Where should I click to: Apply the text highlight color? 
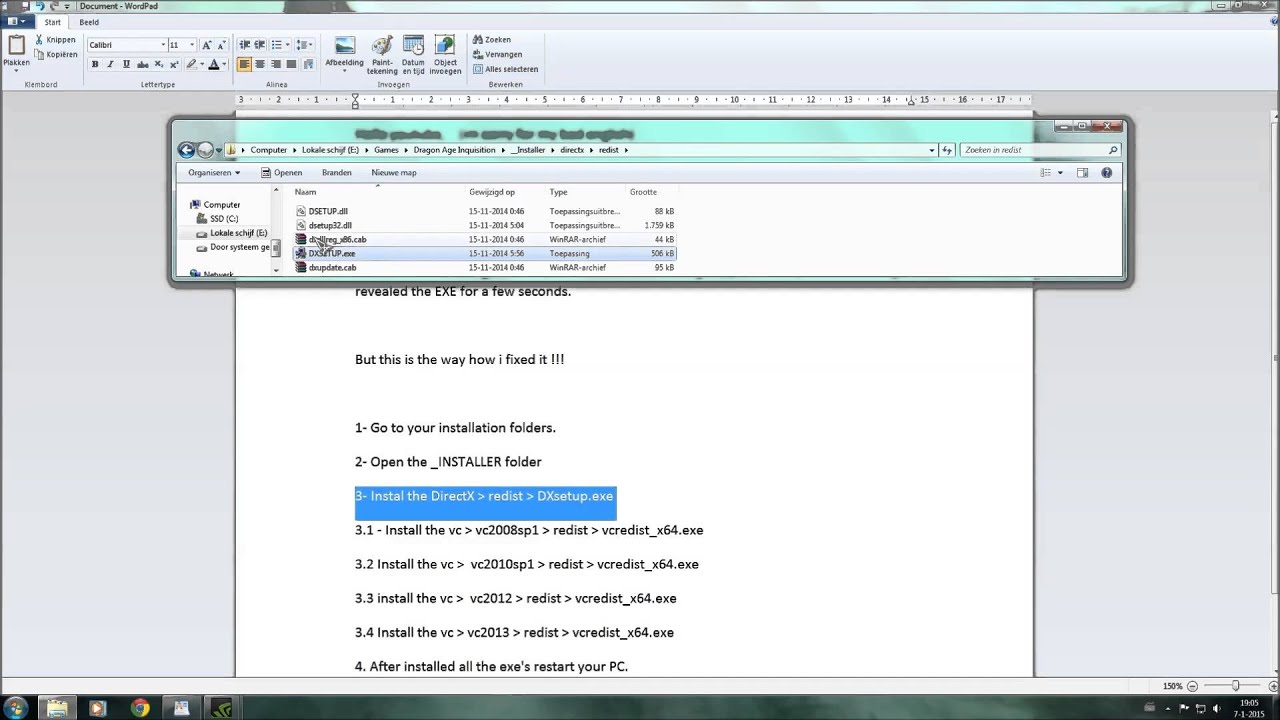[190, 64]
